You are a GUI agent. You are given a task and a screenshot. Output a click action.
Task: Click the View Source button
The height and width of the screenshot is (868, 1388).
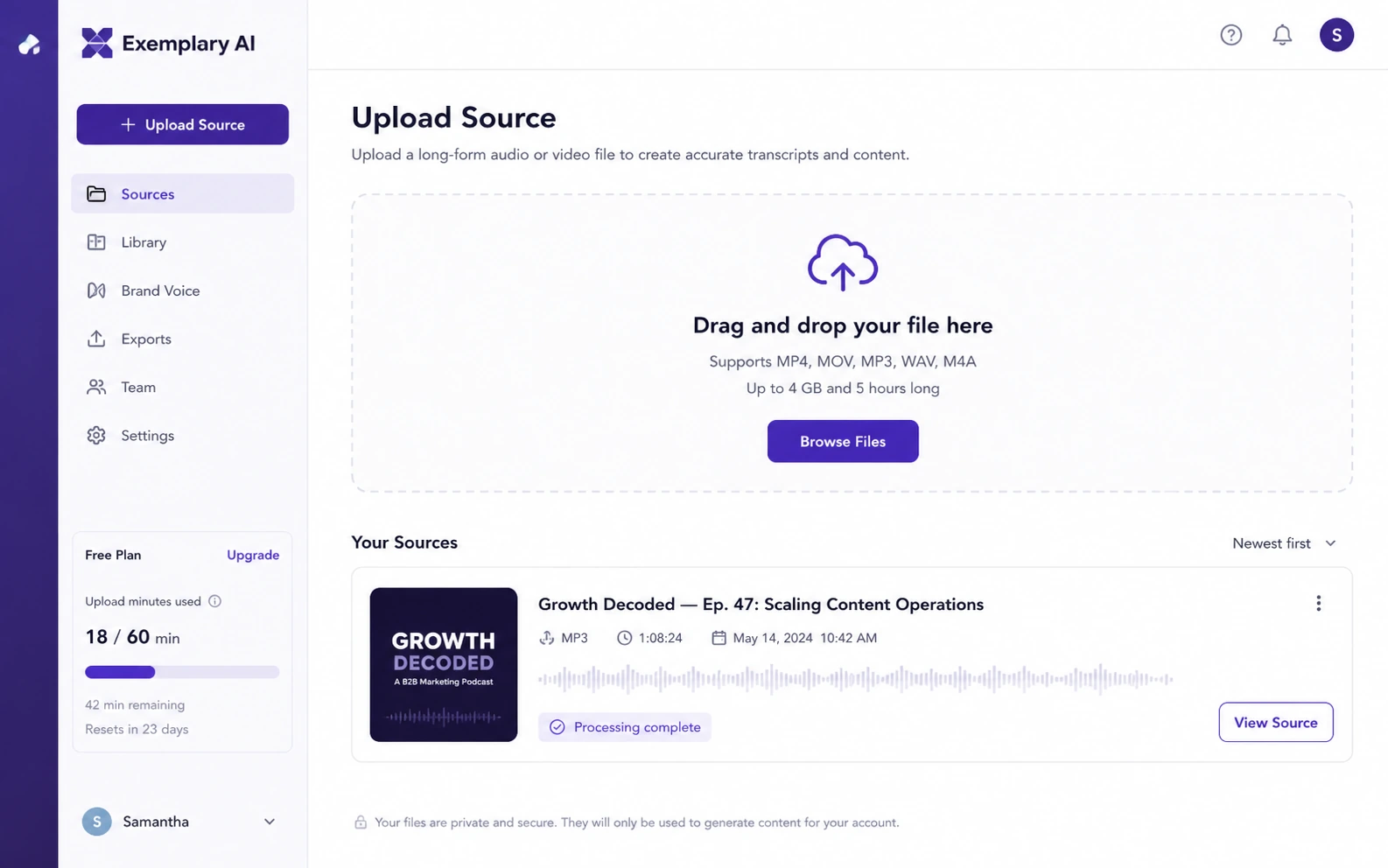pyautogui.click(x=1275, y=722)
